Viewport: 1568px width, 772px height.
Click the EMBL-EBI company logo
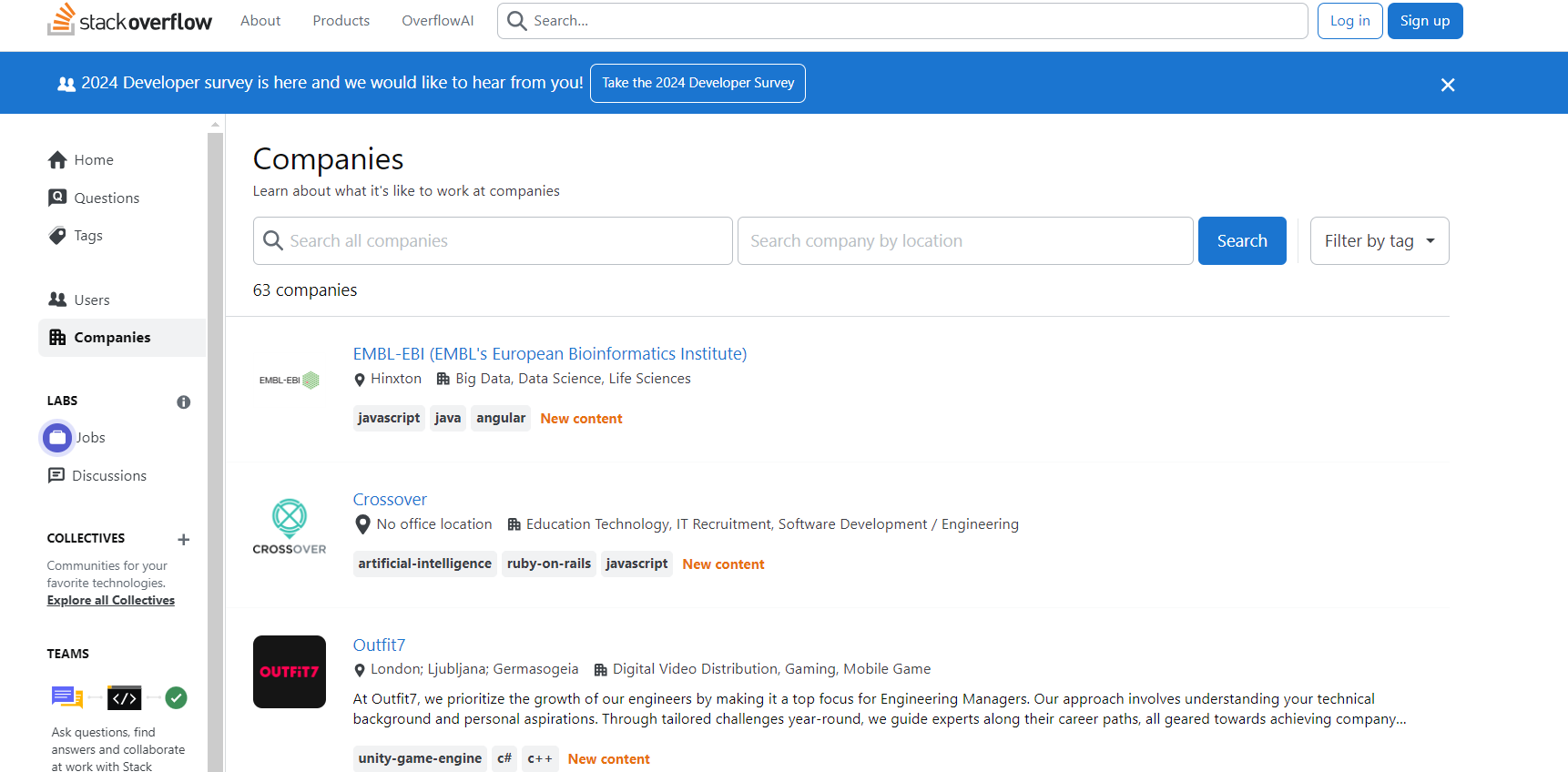point(290,381)
